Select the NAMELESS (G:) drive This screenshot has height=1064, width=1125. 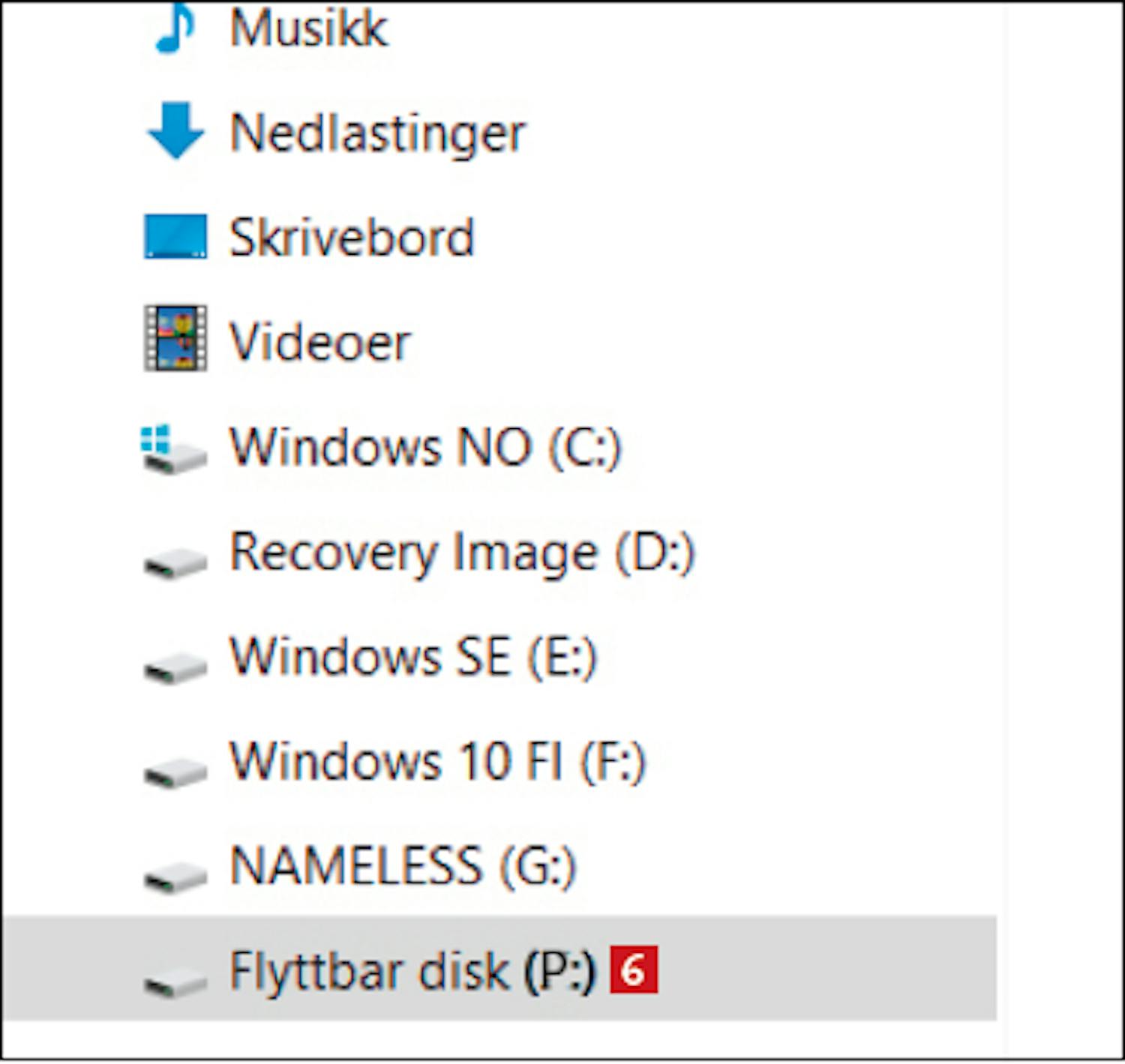pos(403,867)
